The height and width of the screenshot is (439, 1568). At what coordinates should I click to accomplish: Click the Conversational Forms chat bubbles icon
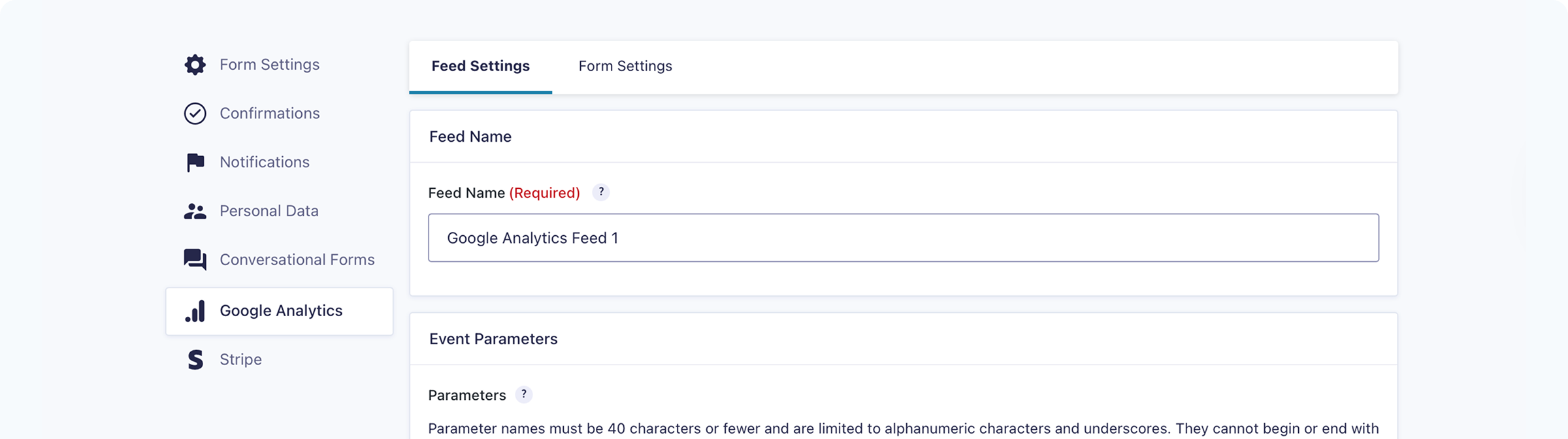pyautogui.click(x=195, y=259)
